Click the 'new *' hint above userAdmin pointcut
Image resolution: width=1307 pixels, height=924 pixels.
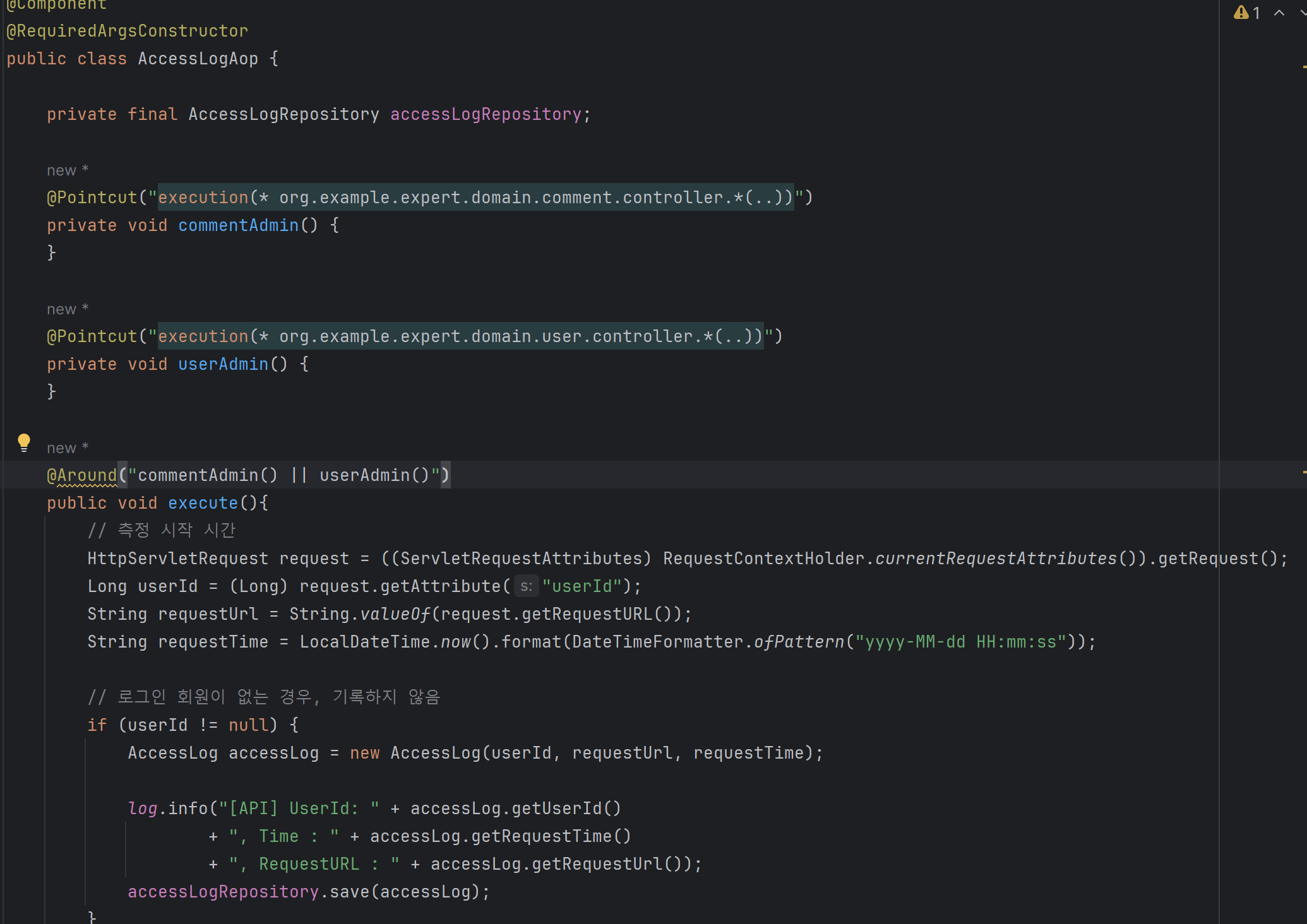point(68,309)
